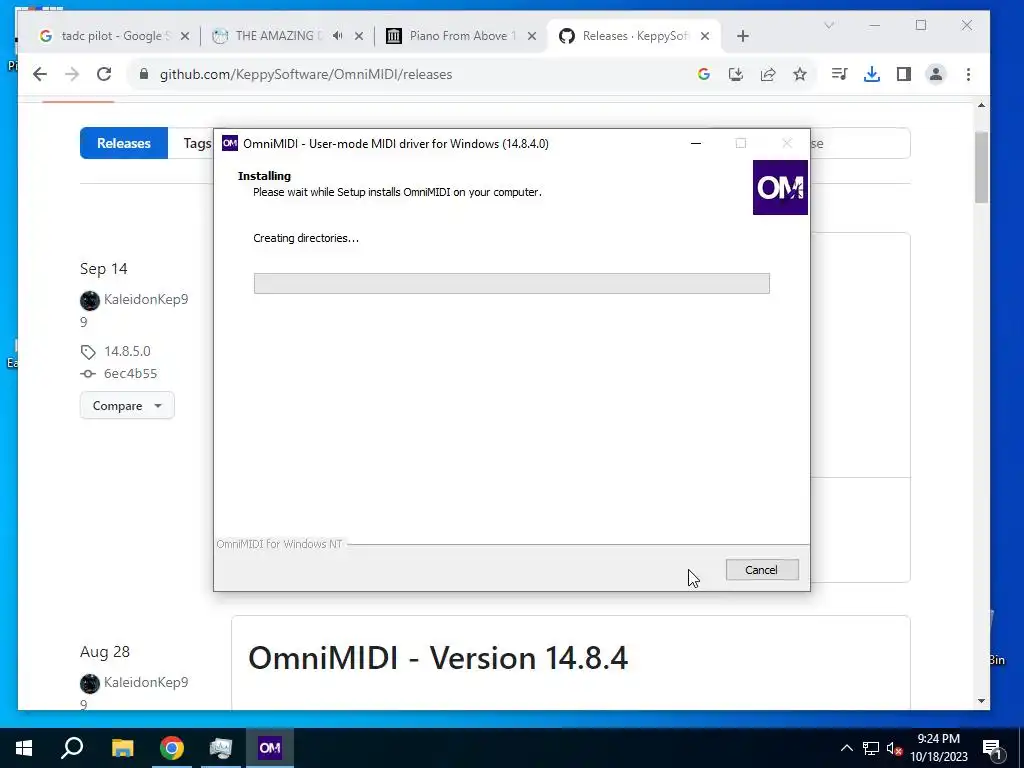Click the page vertical scrollbar thumb
Viewport: 1024px width, 768px height.
[982, 167]
